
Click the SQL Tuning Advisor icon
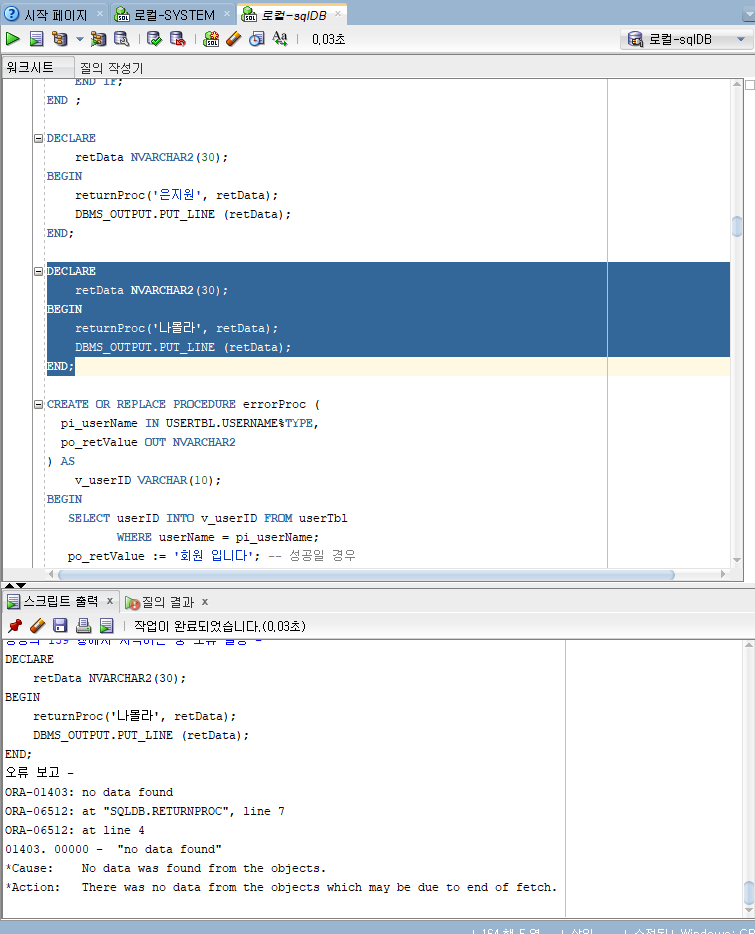coord(122,39)
